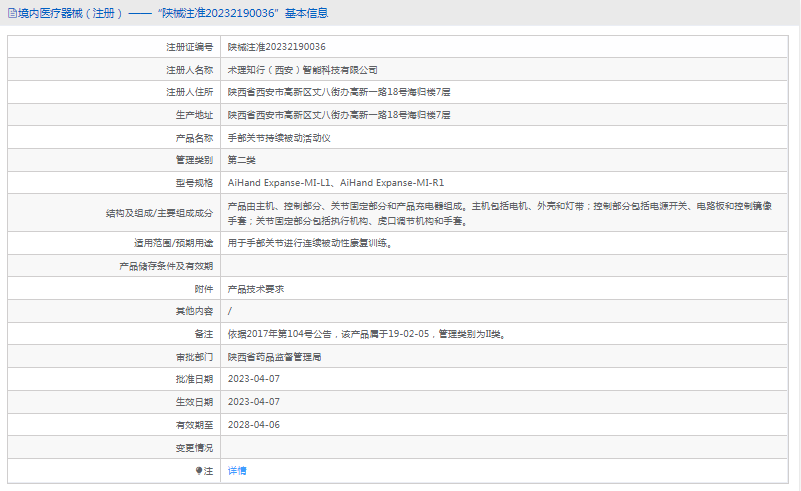Viewport: 801px width, 491px height.
Task: Click the address value in the 生产地址 row
Action: pos(339,115)
